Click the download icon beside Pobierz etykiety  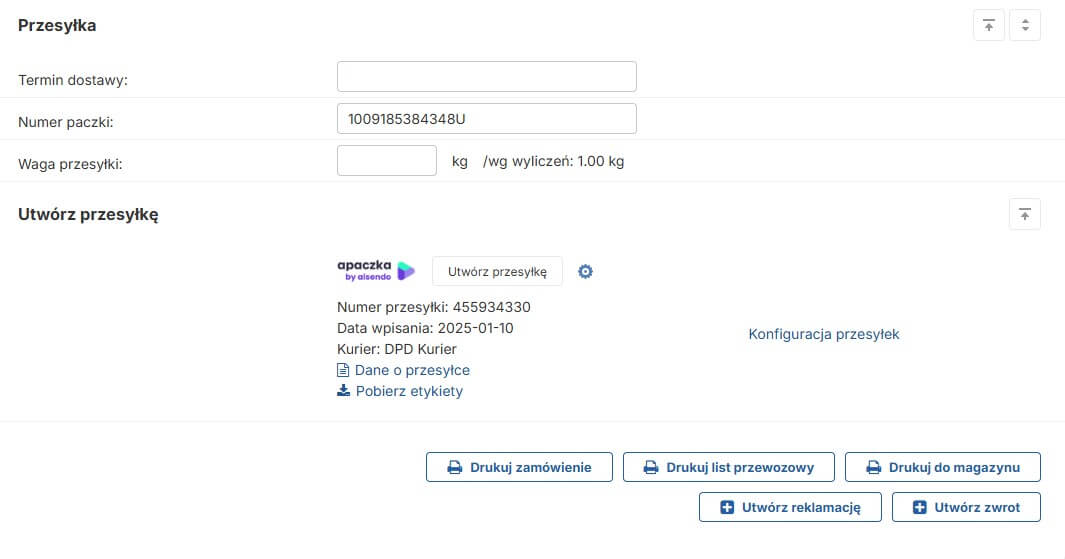point(344,391)
